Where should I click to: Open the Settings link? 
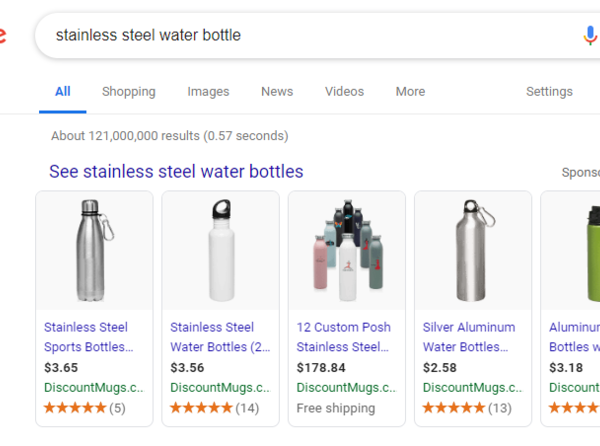pos(549,92)
